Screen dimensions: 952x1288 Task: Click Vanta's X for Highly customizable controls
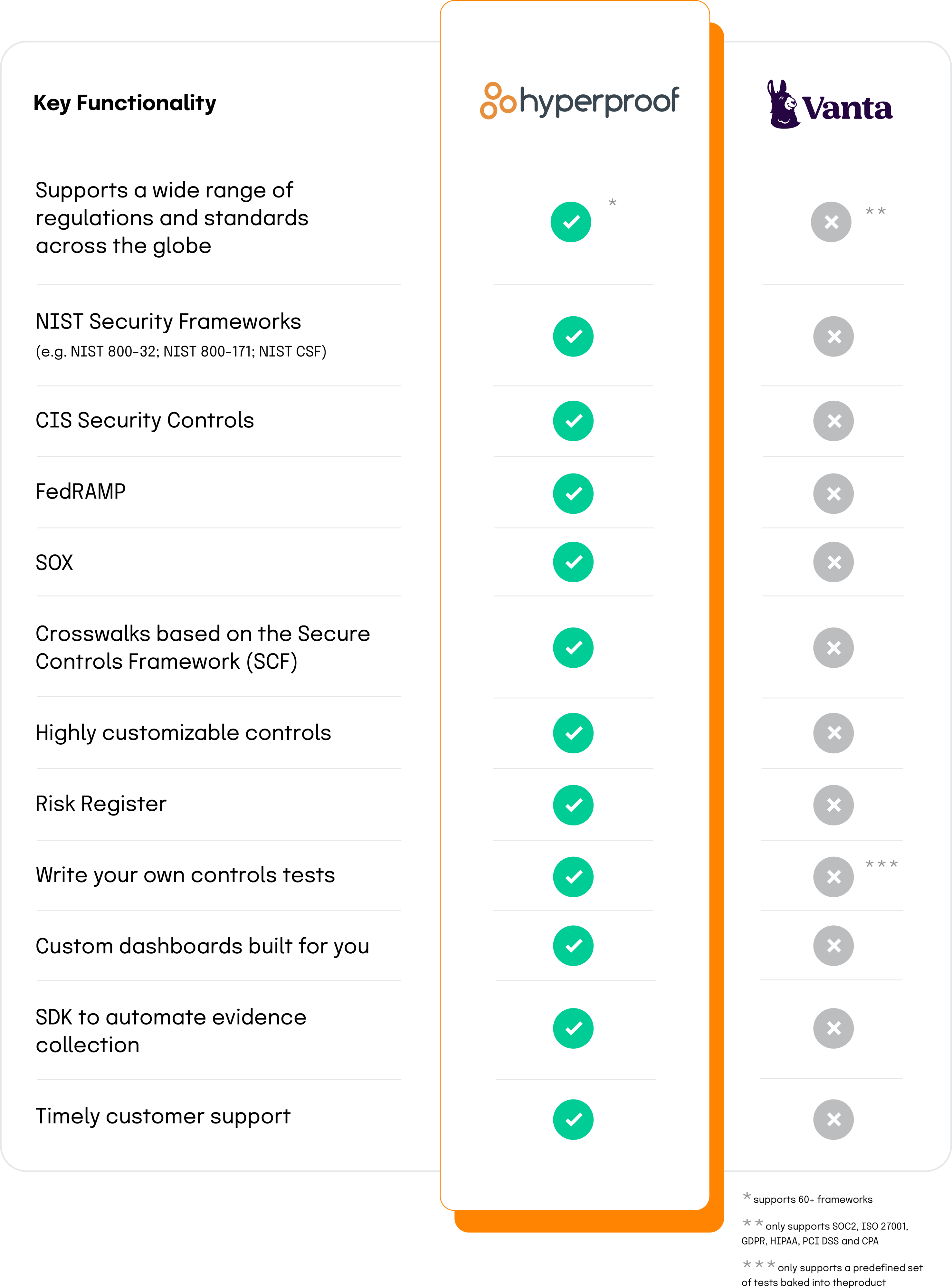(x=833, y=733)
